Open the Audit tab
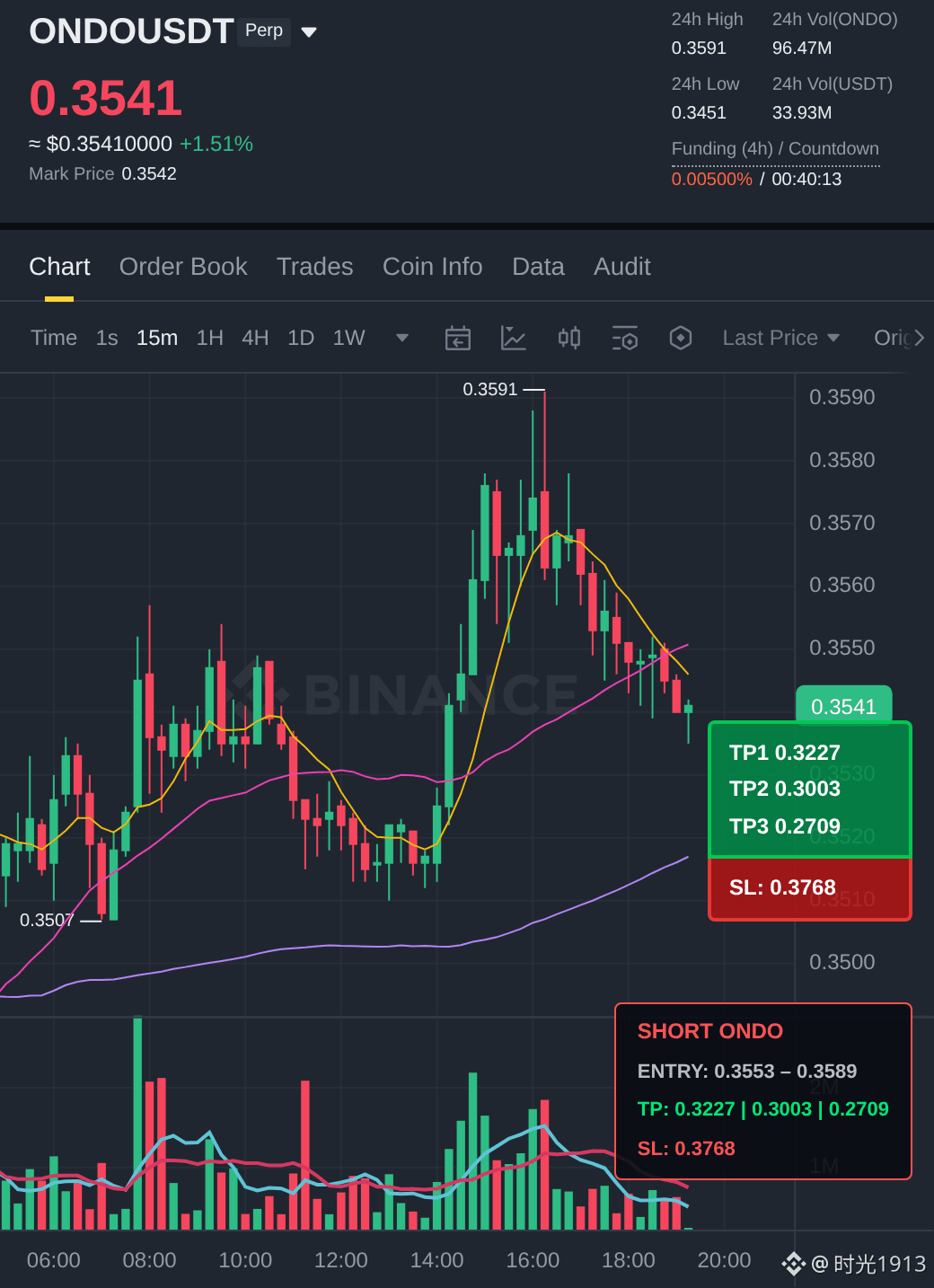This screenshot has height=1288, width=934. 621,267
